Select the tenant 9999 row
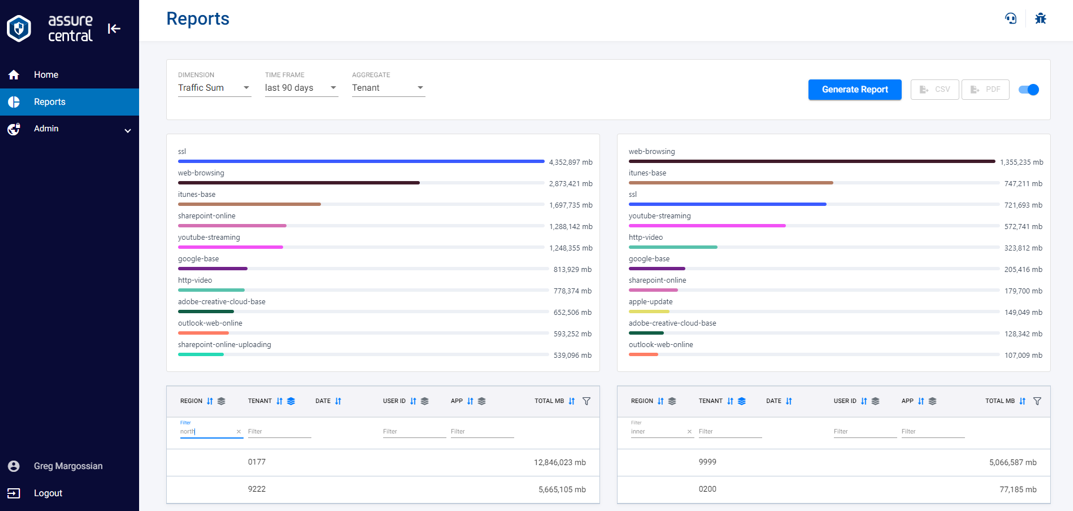The height and width of the screenshot is (511, 1073). point(833,462)
